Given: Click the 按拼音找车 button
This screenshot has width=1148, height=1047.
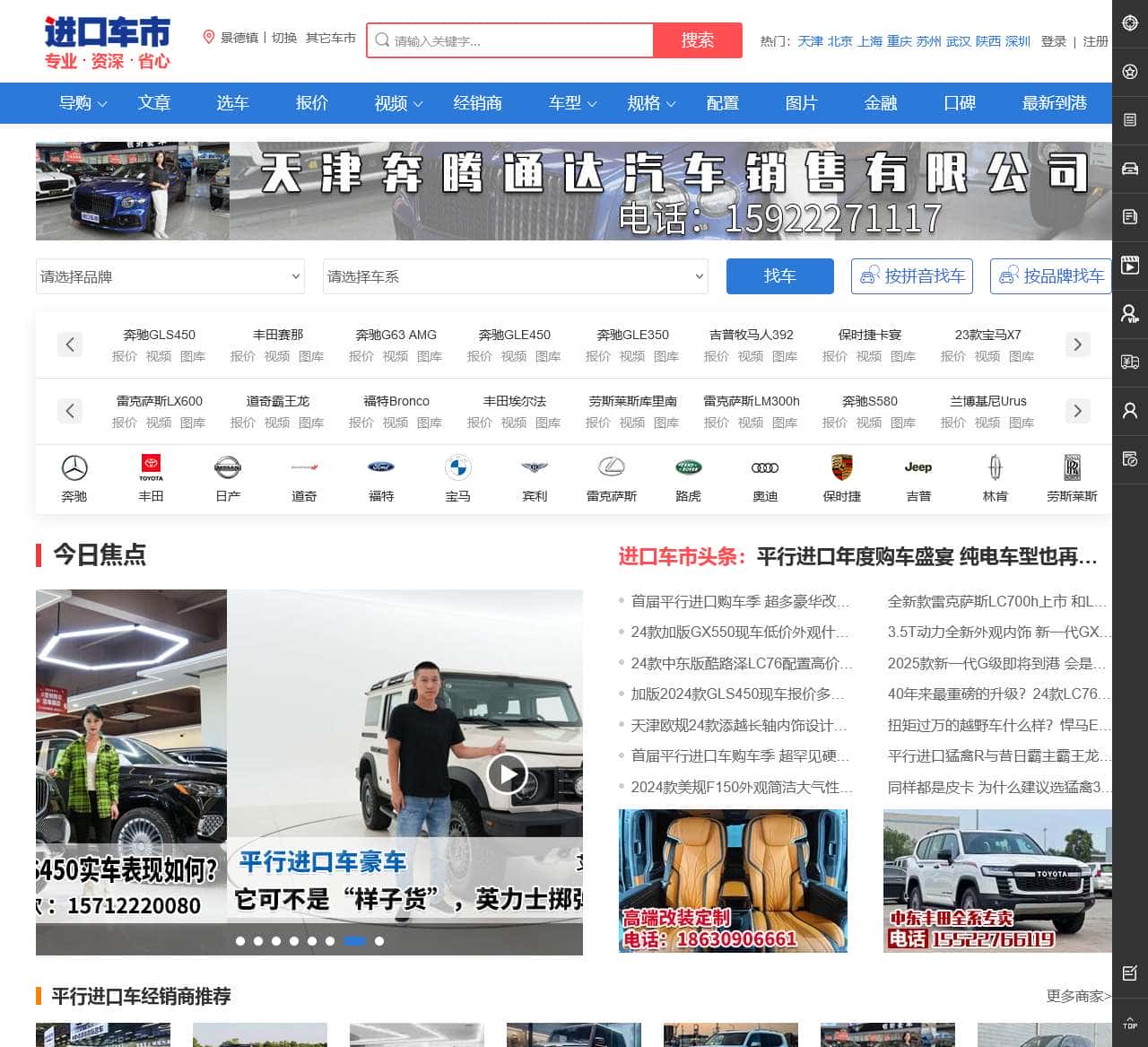Looking at the screenshot, I should click(913, 276).
